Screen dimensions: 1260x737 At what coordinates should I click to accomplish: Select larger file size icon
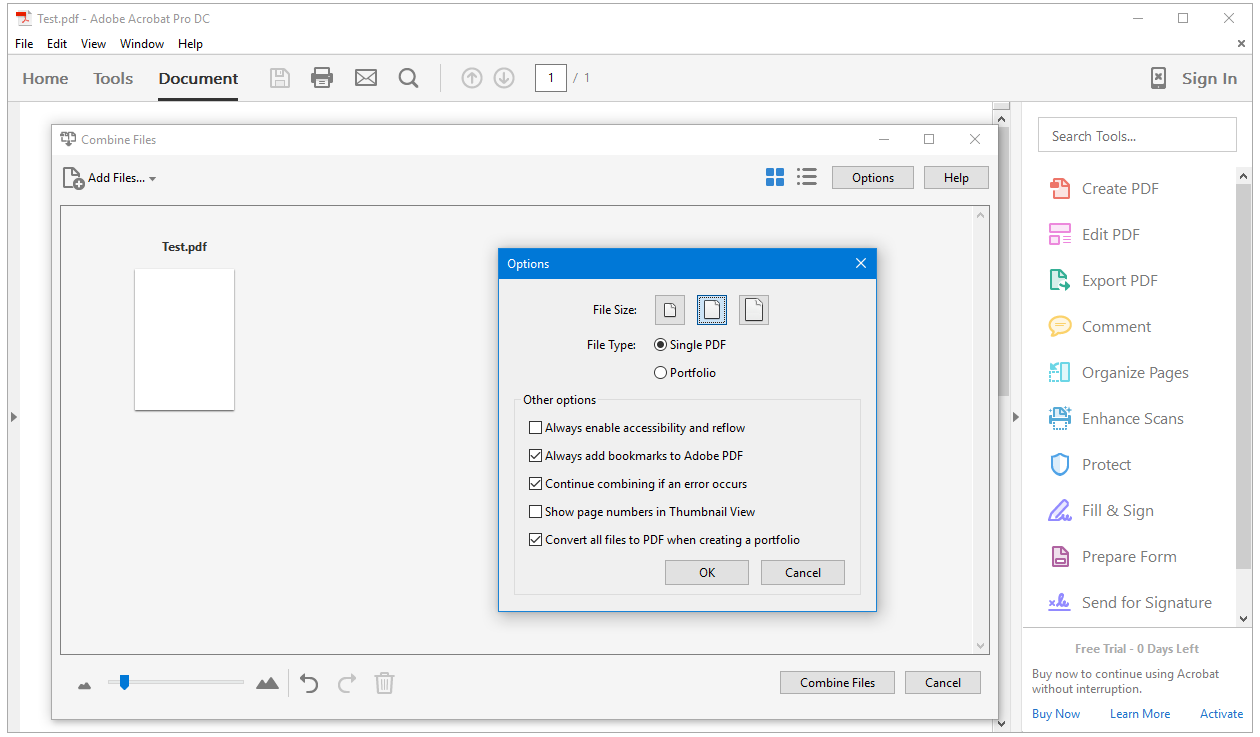point(754,310)
